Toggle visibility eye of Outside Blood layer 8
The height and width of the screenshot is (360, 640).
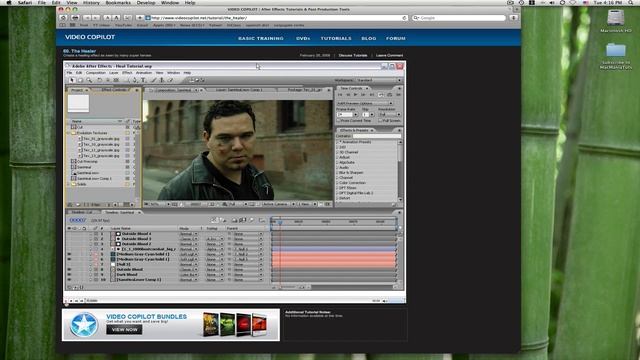(69, 269)
